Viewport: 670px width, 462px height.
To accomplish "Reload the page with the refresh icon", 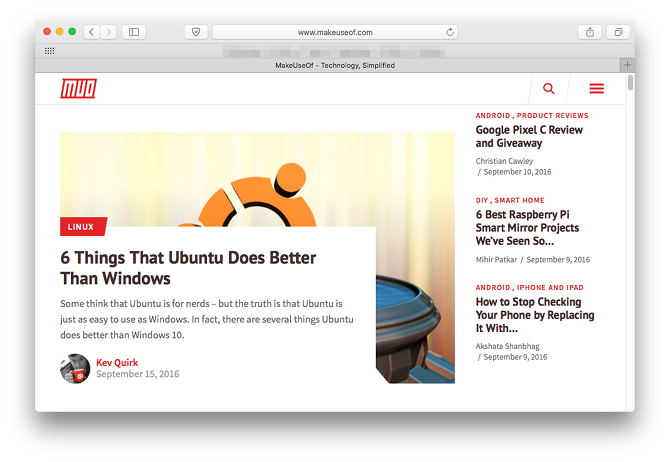I will point(450,32).
